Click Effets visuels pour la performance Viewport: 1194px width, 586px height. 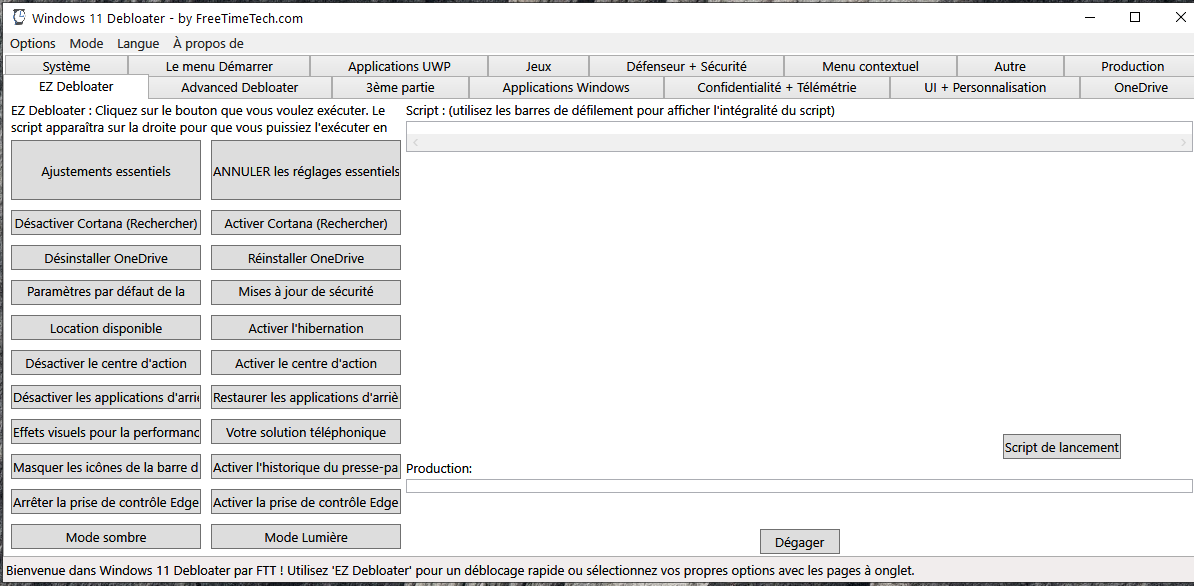pos(106,432)
